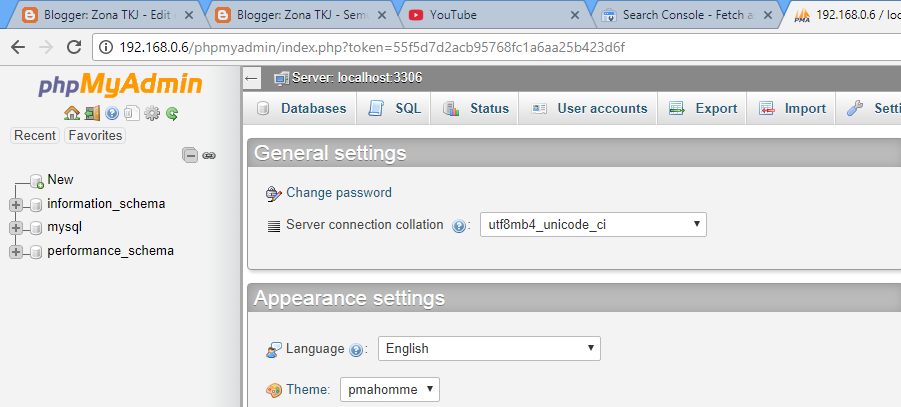Open the Theme dropdown showing pmahomme
Viewport: 901px width, 407px height.
(389, 389)
